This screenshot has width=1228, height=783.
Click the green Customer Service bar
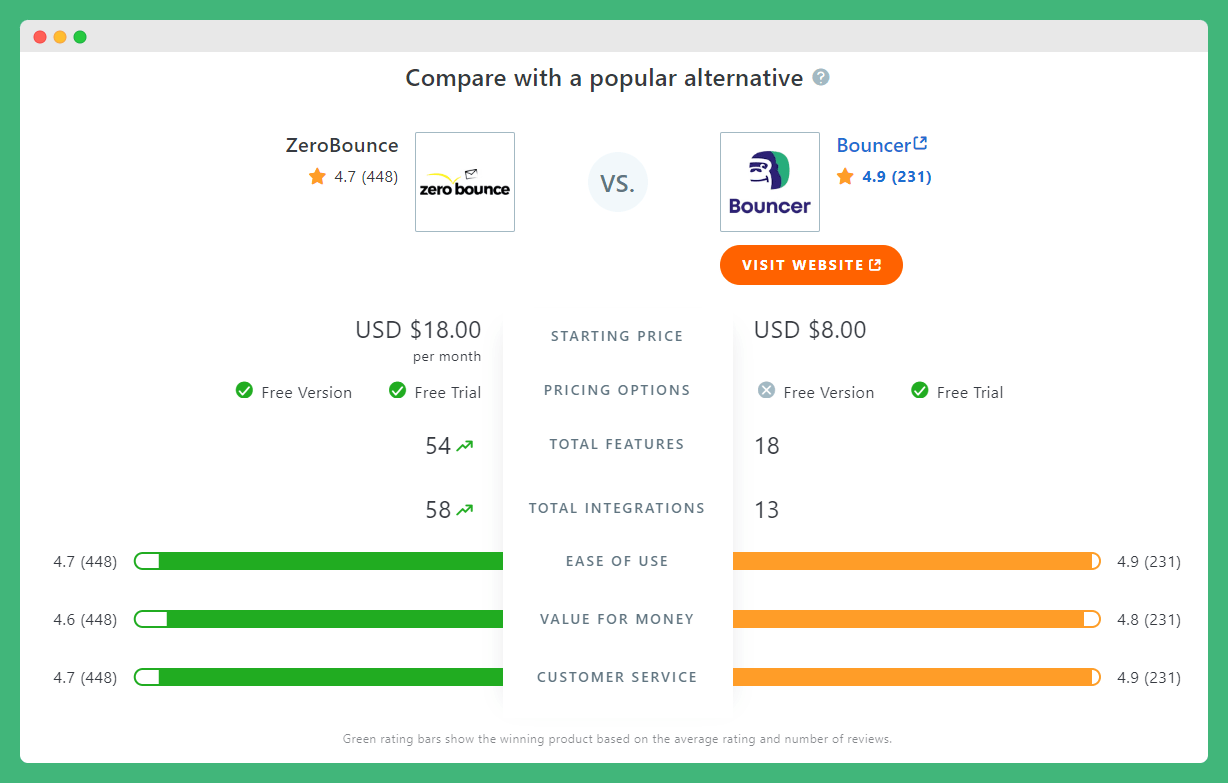[x=330, y=677]
